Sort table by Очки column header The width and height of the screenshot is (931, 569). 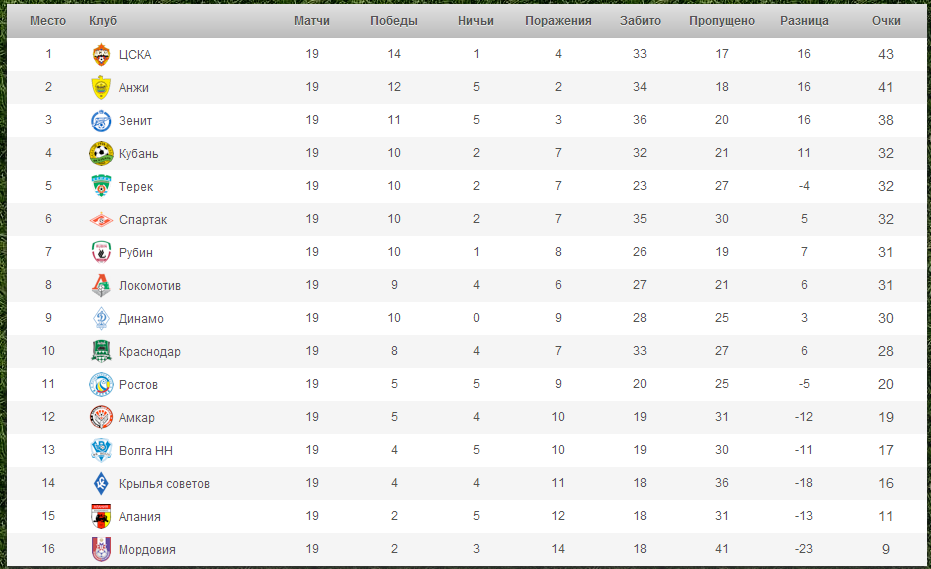tap(885, 21)
